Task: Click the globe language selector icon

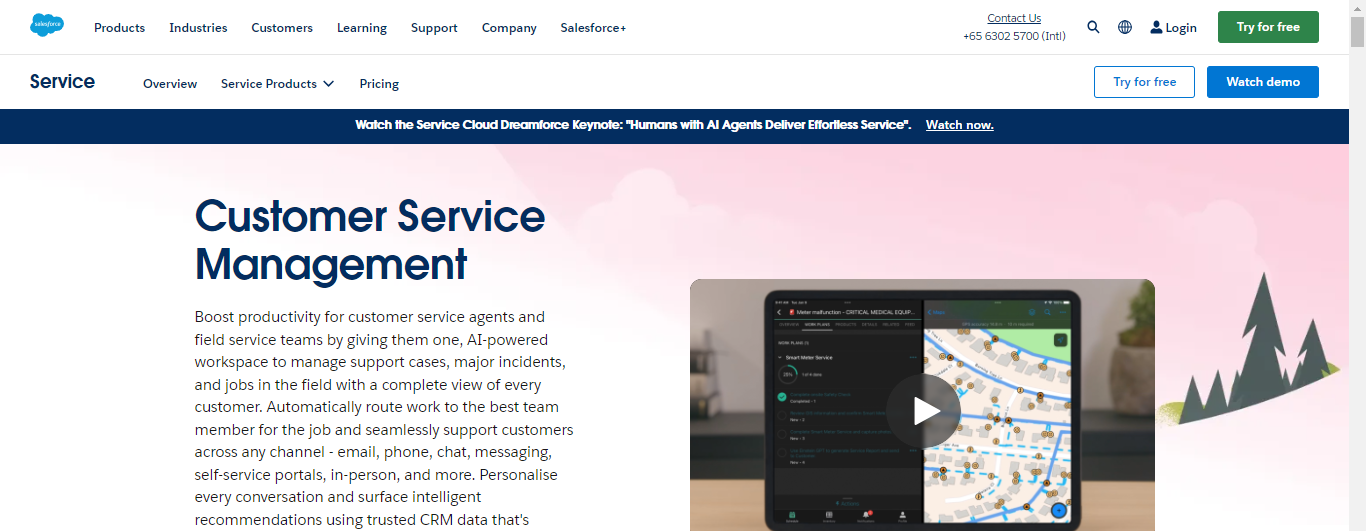Action: (1125, 27)
